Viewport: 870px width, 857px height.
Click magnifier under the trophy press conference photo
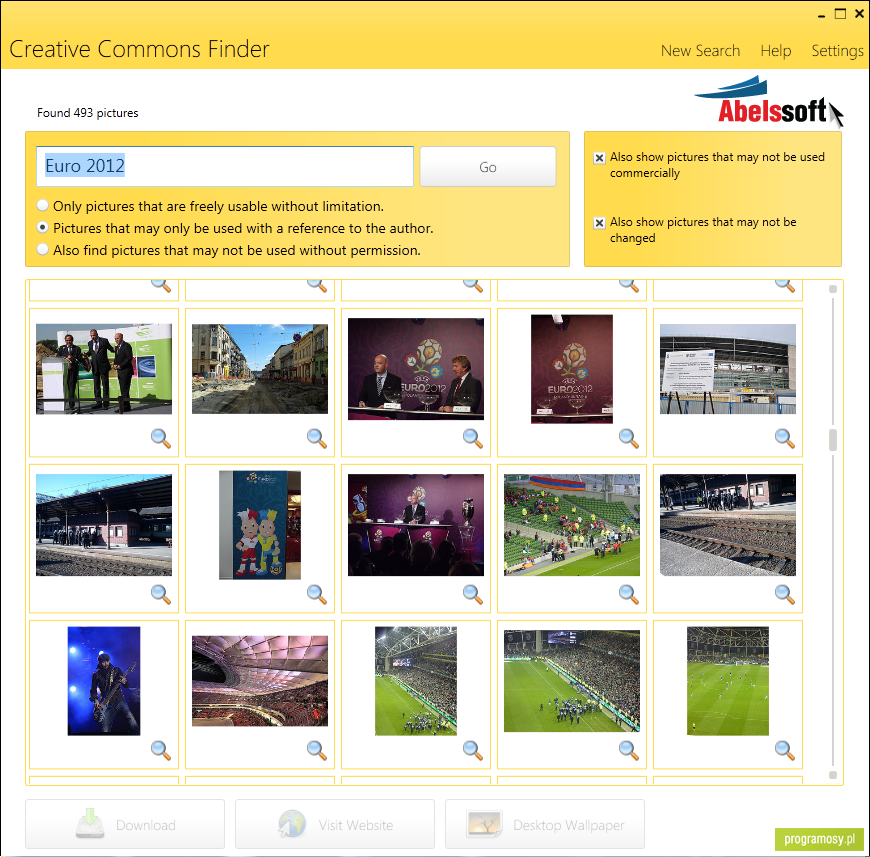[473, 594]
